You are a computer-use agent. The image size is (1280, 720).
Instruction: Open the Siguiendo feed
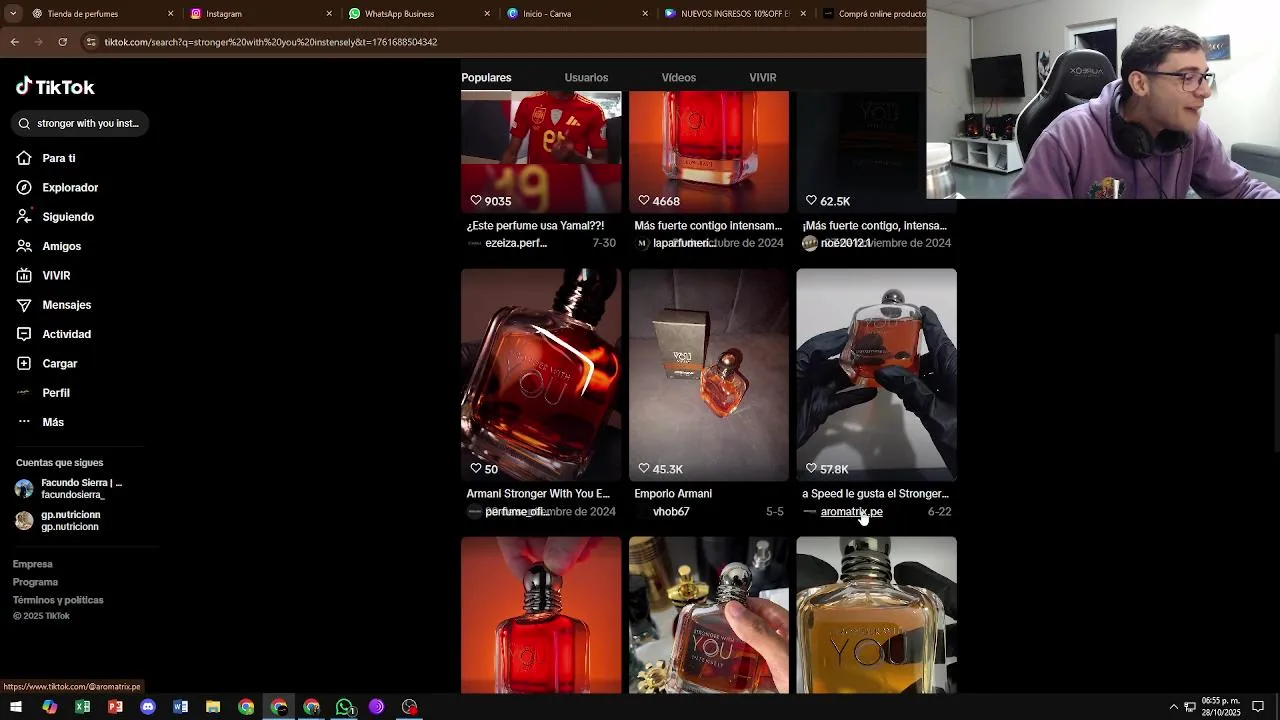pyautogui.click(x=55, y=217)
